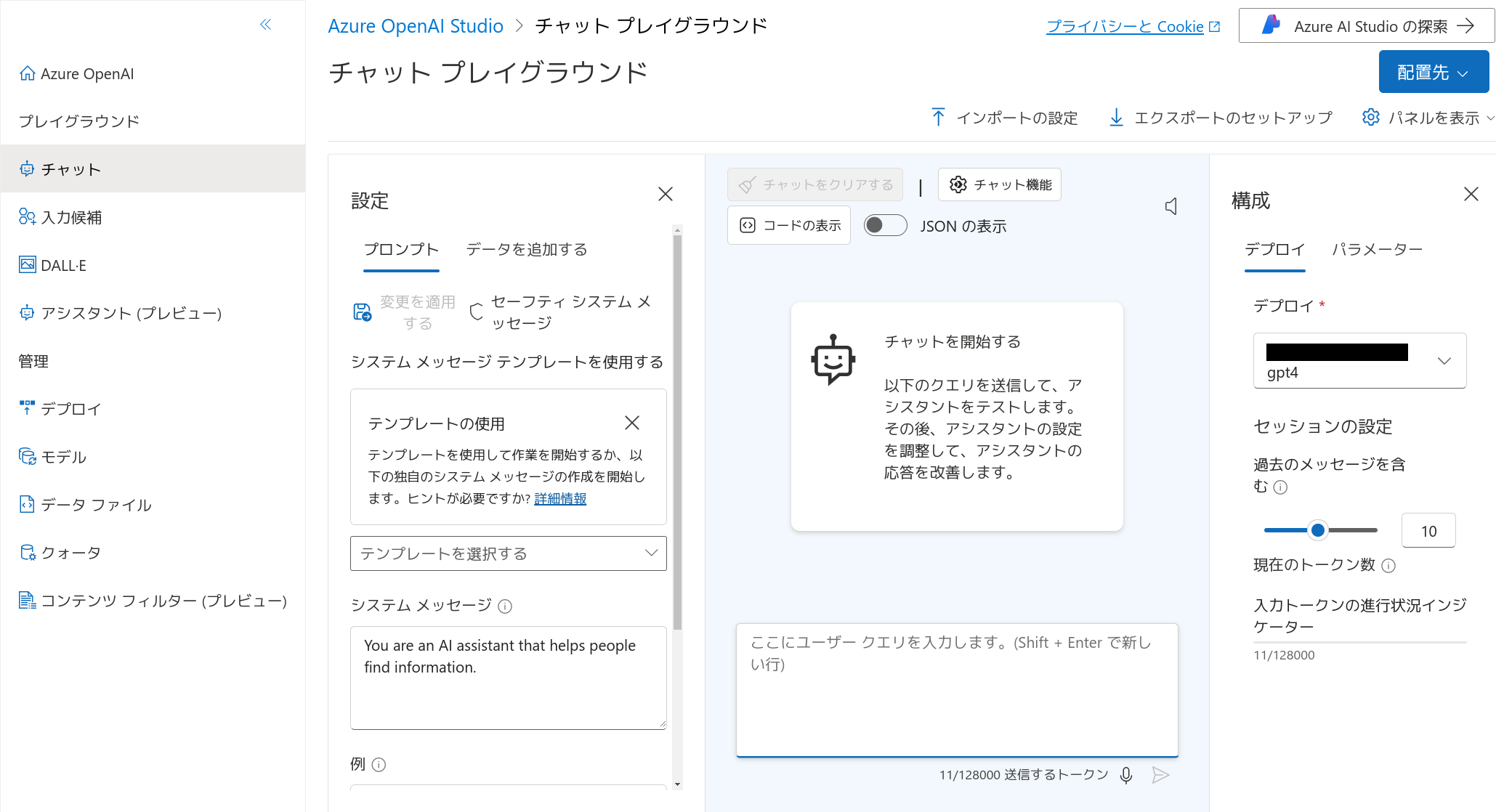Screen dimensions: 1496x812
Task: Open コンテンツ フィルター (プレビュー) page
Action: (153, 600)
